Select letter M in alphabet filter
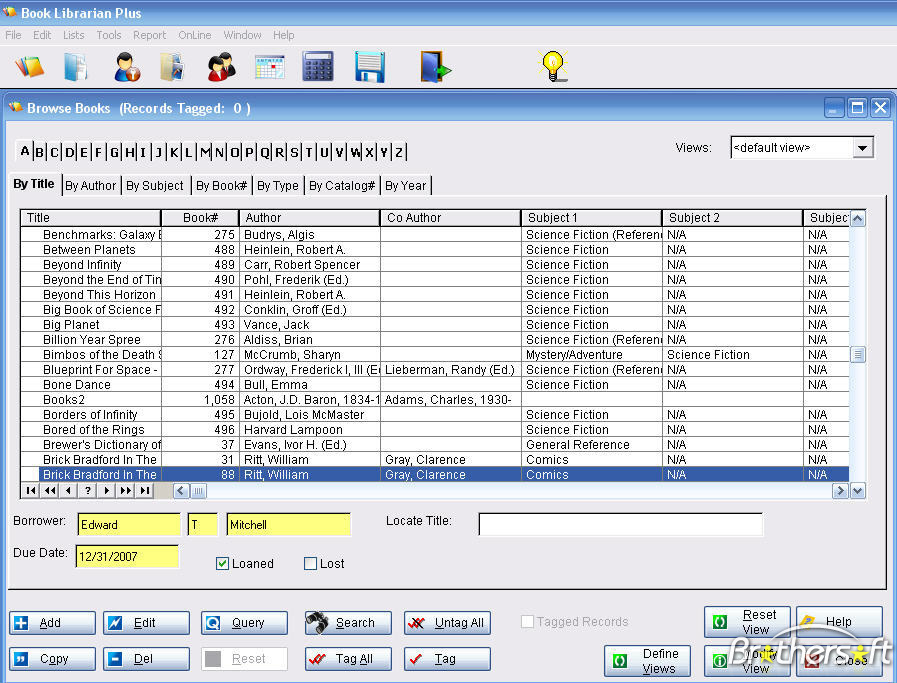Viewport: 897px width, 683px height. coord(205,152)
